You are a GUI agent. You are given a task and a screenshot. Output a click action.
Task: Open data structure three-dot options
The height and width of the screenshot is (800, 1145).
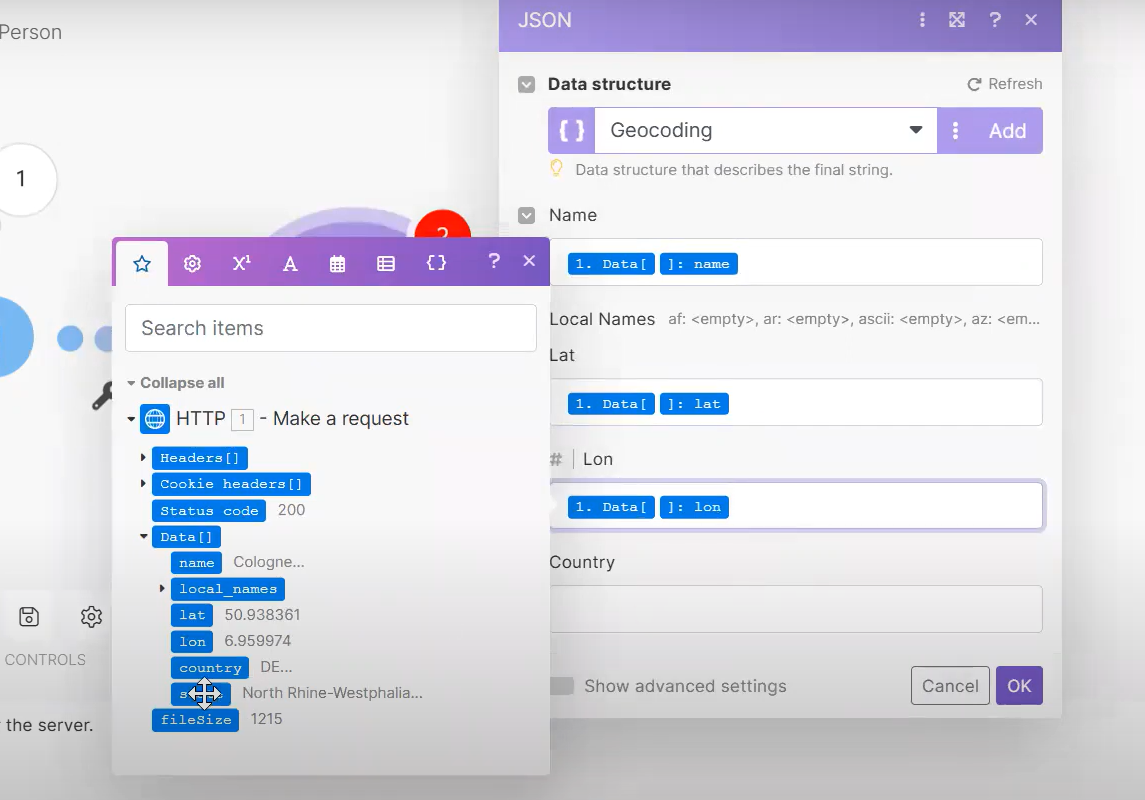pos(955,131)
